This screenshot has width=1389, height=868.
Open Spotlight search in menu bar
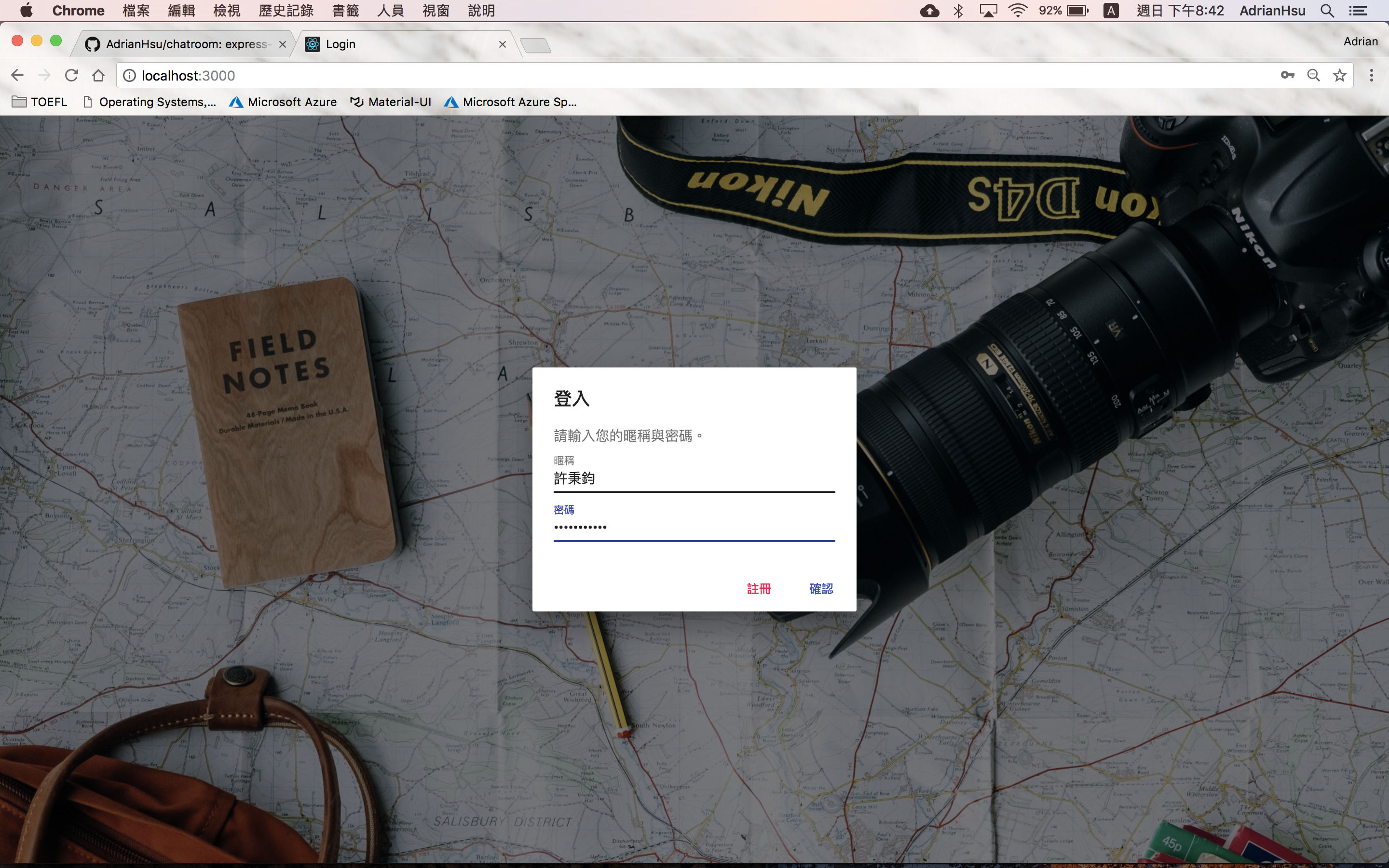point(1327,10)
